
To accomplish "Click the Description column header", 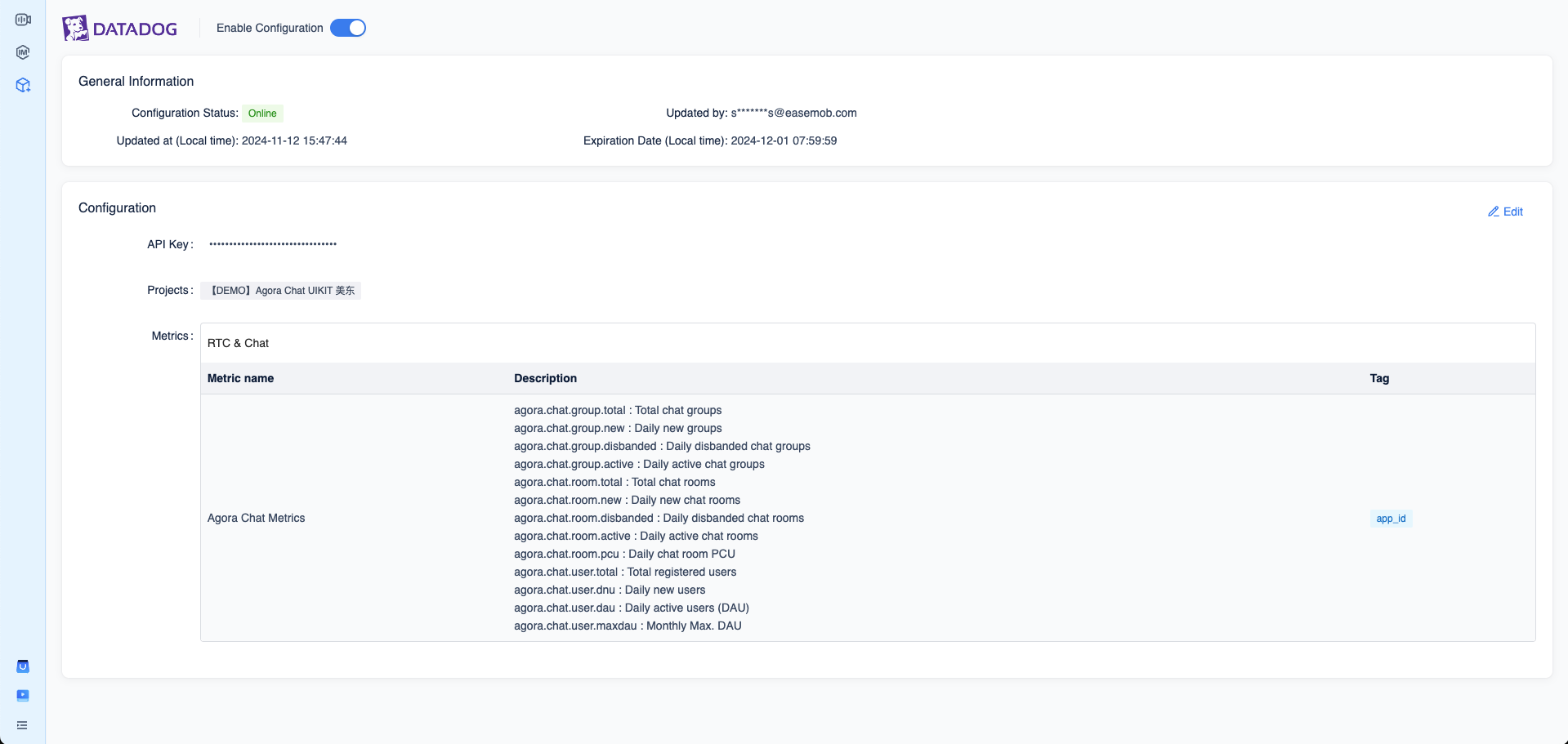I will (x=545, y=378).
